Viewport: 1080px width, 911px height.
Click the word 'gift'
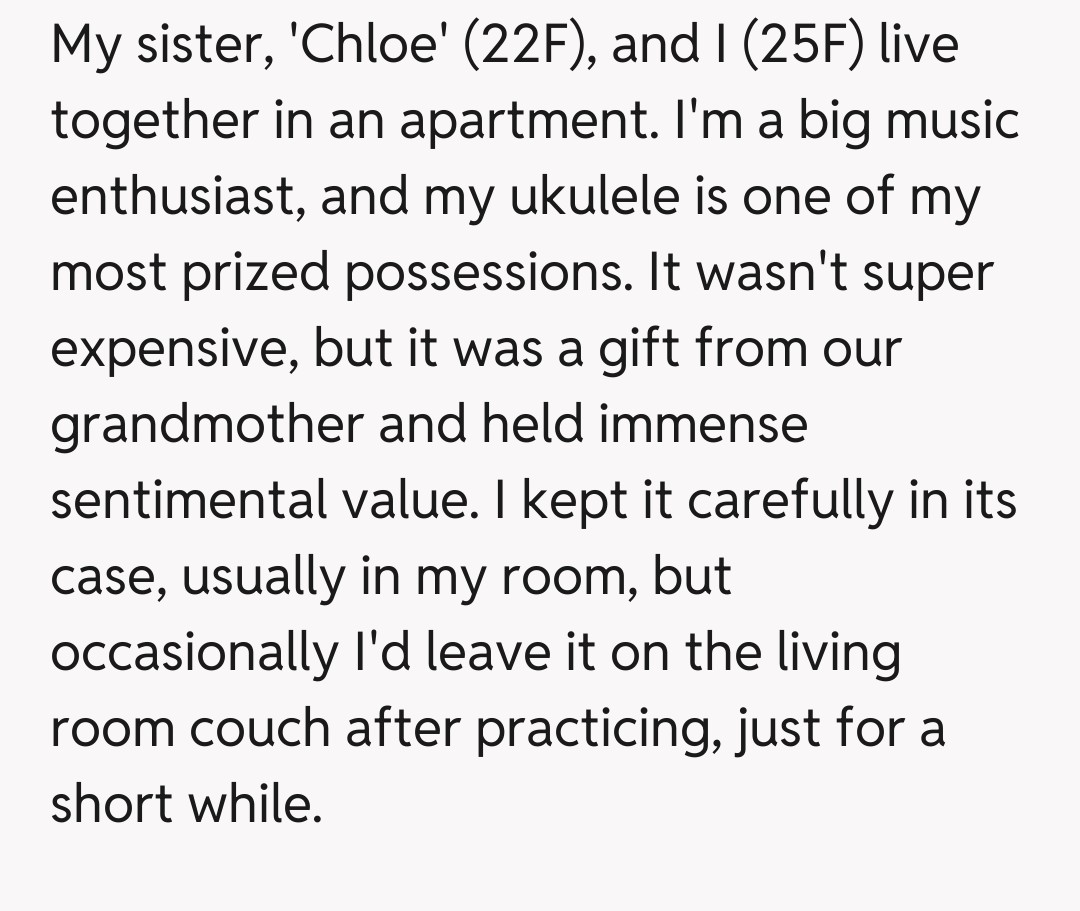pyautogui.click(x=637, y=349)
